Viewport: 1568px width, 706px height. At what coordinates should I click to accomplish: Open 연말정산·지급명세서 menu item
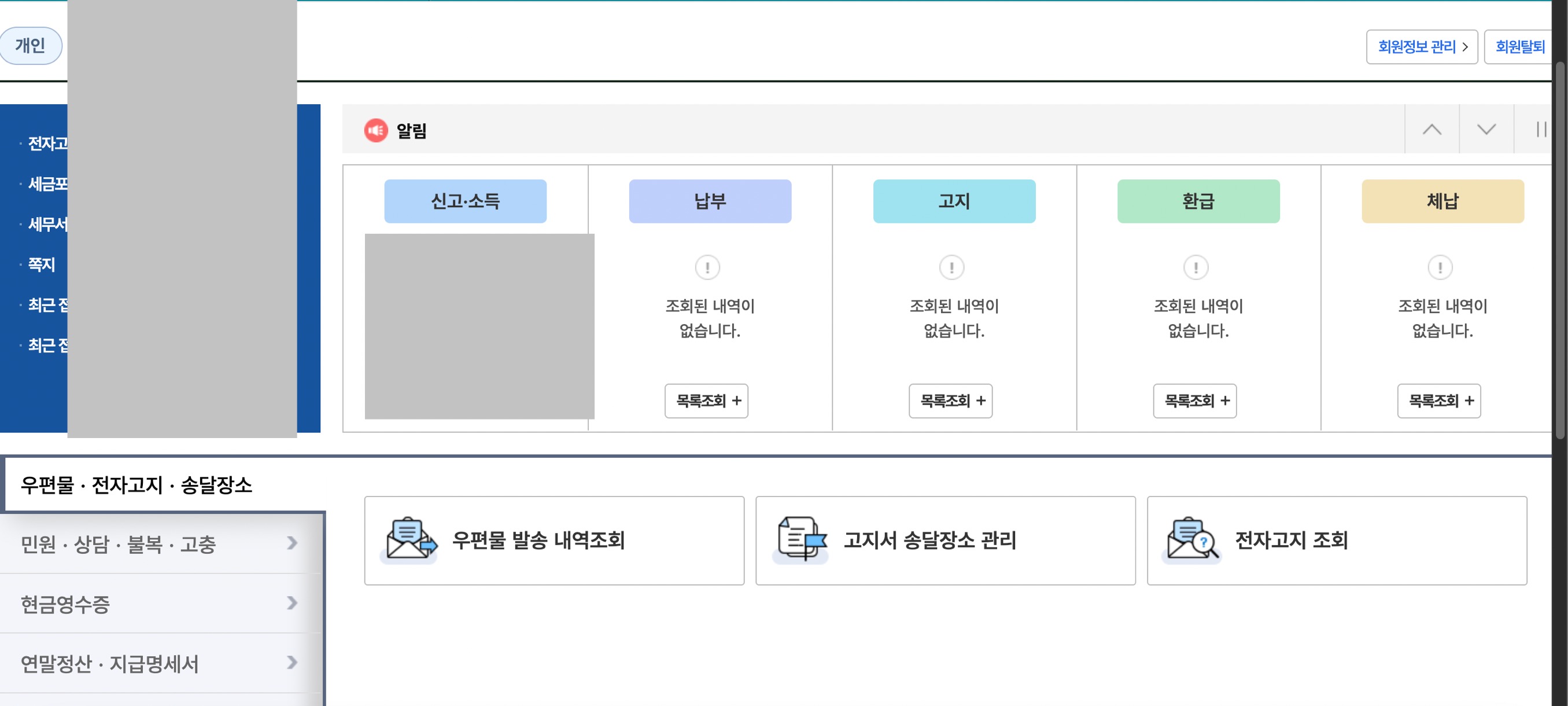point(109,663)
